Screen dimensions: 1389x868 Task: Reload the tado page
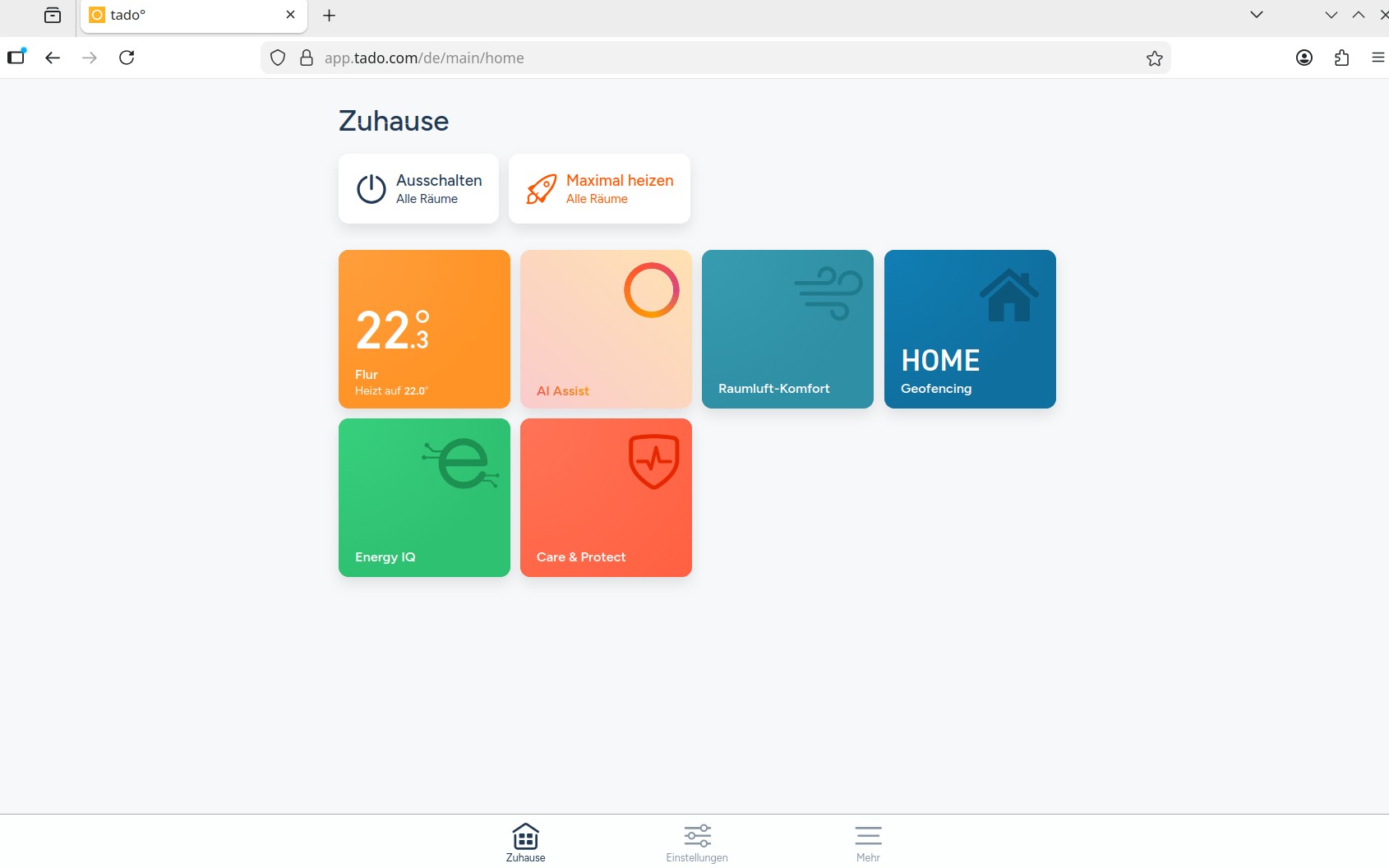pos(127,58)
